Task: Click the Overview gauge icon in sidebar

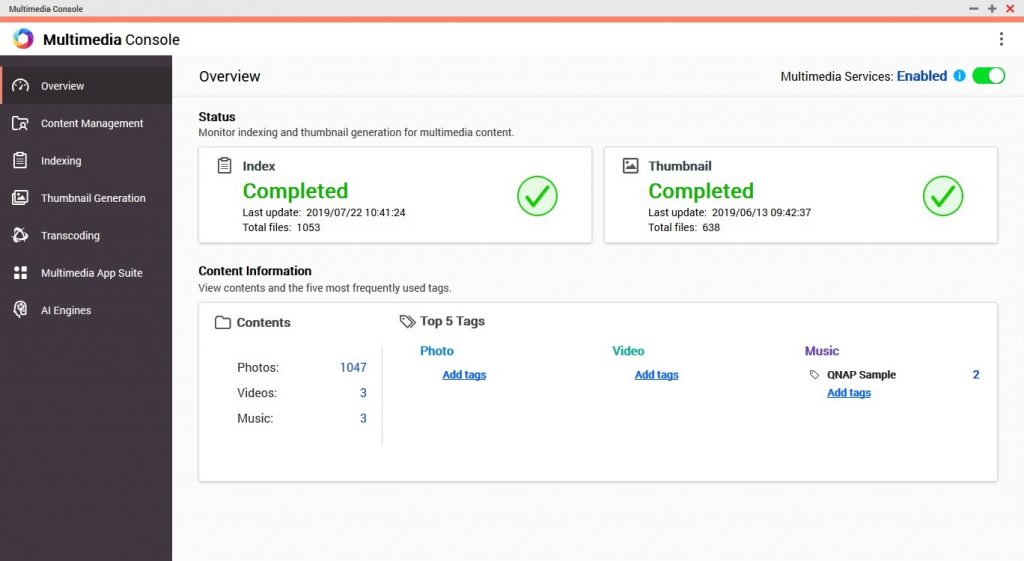Action: pos(20,86)
